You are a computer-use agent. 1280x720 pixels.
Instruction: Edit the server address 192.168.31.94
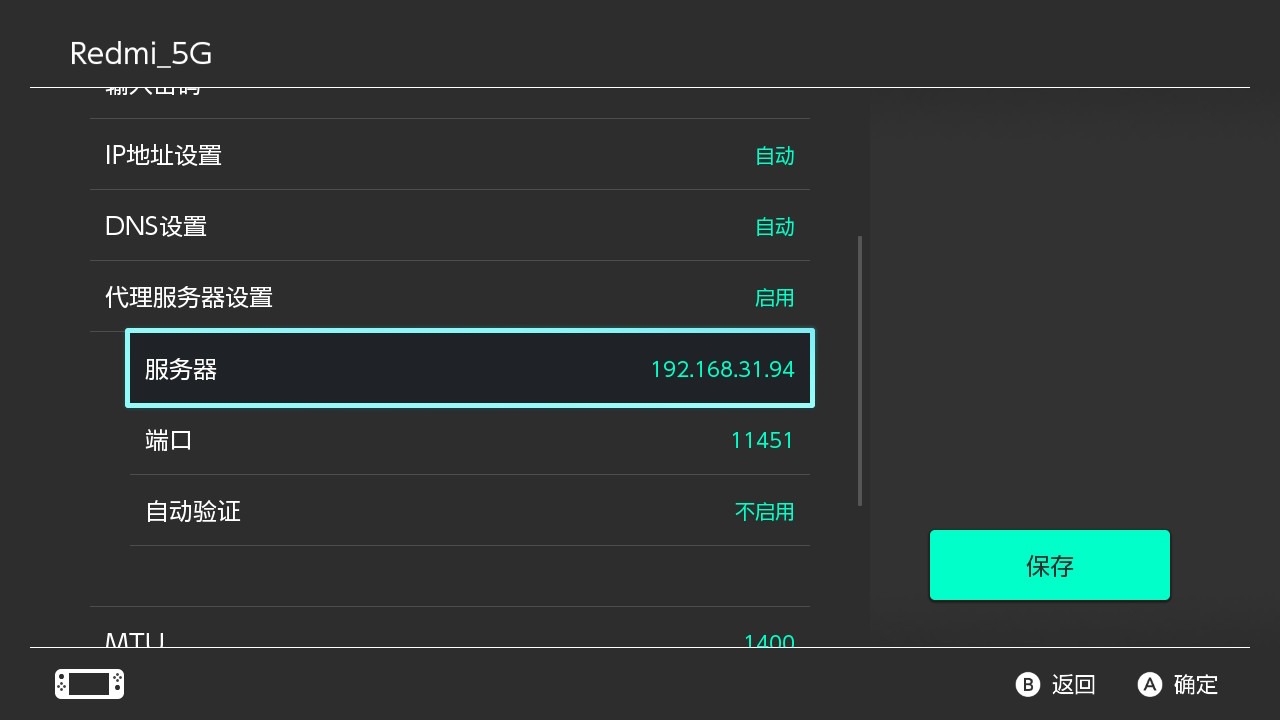coord(722,369)
